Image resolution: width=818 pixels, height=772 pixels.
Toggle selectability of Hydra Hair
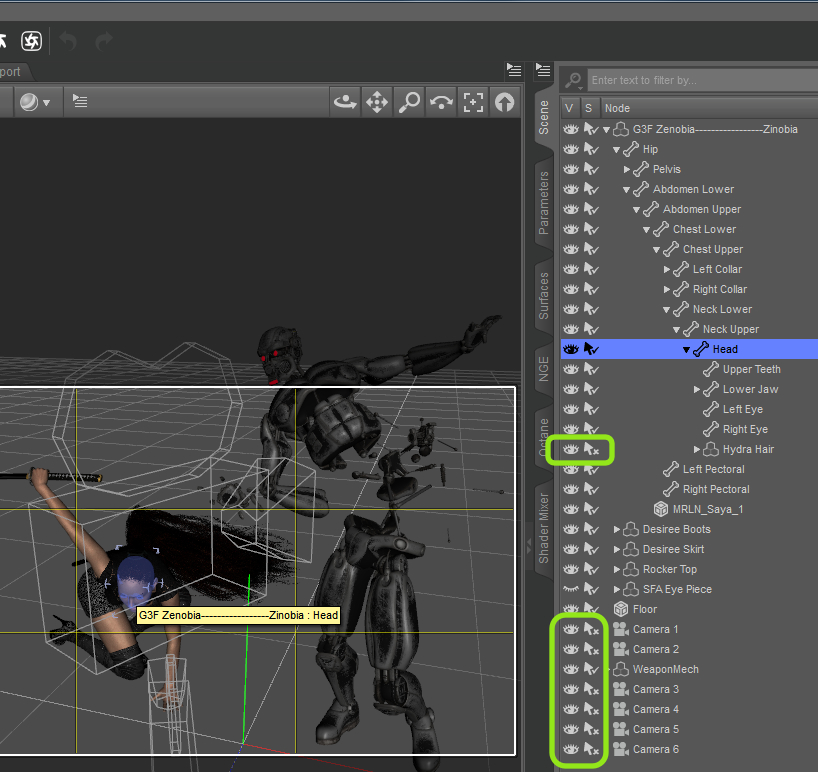pyautogui.click(x=591, y=449)
